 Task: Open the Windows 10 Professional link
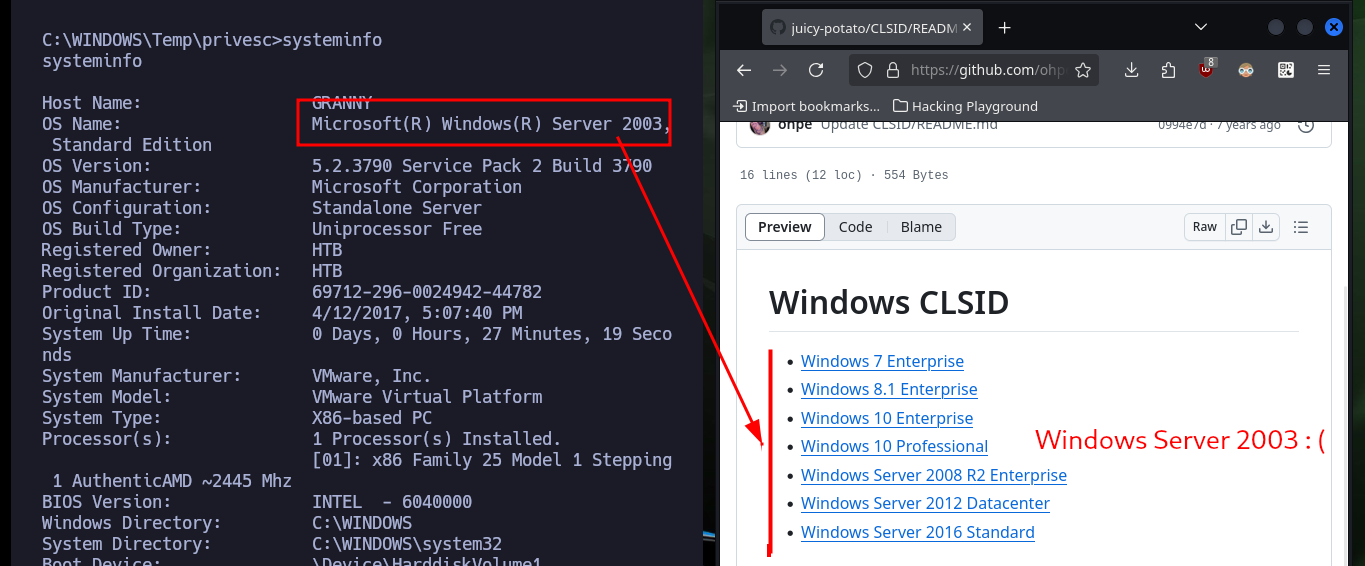coord(894,446)
